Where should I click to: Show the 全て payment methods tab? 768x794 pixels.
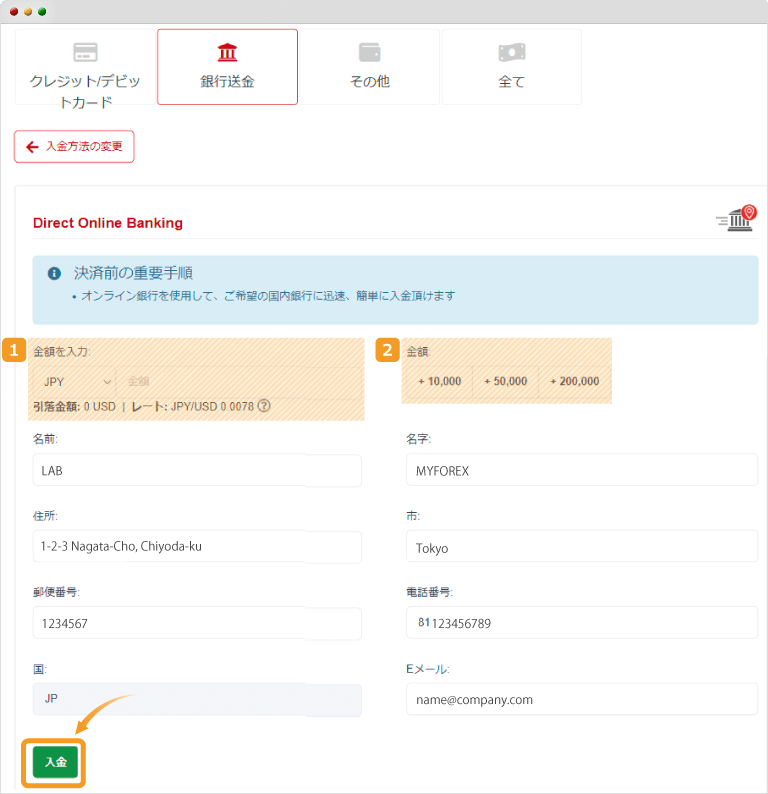coord(512,67)
